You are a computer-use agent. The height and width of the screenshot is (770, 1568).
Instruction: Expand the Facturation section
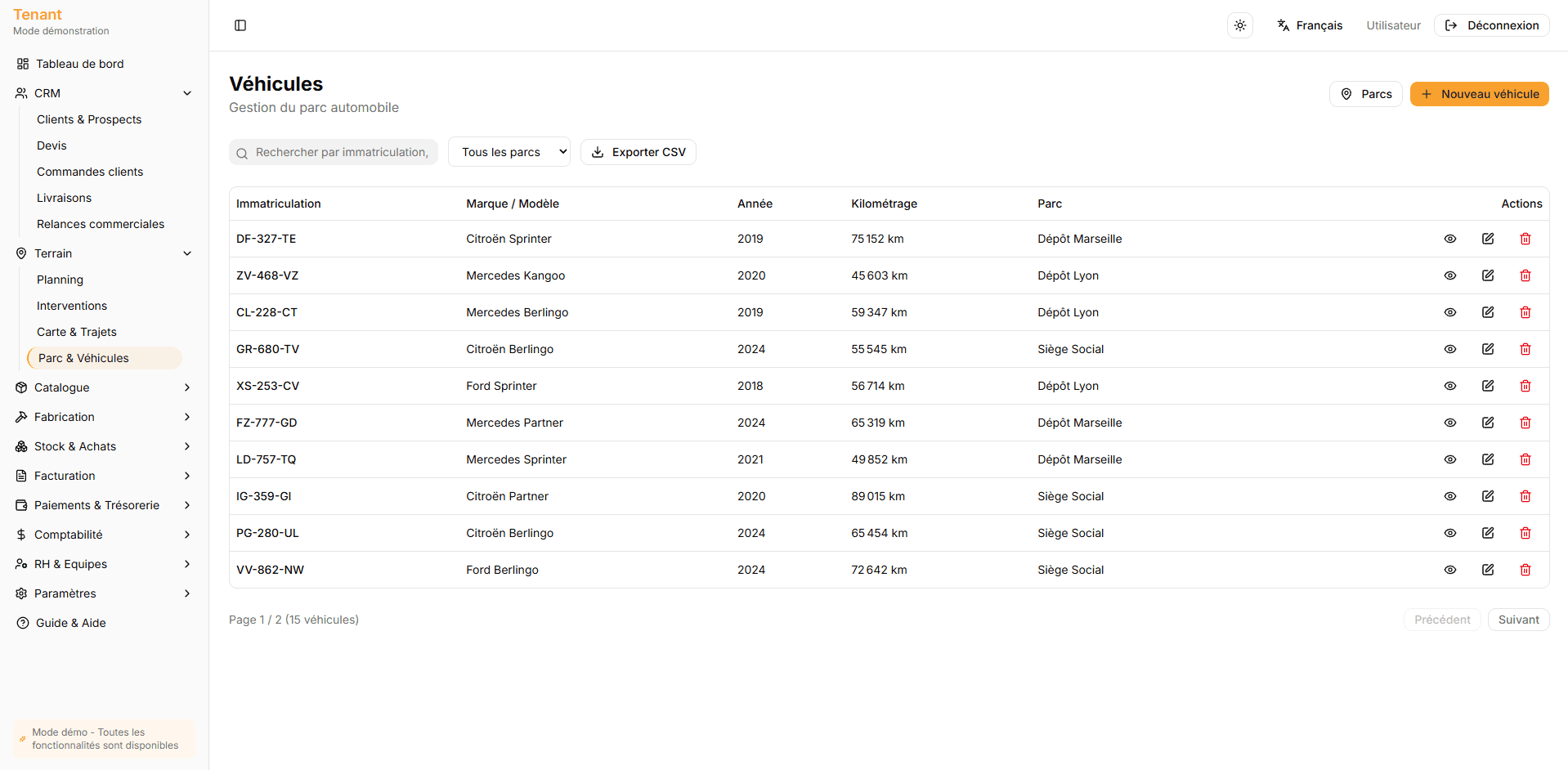pyautogui.click(x=105, y=476)
